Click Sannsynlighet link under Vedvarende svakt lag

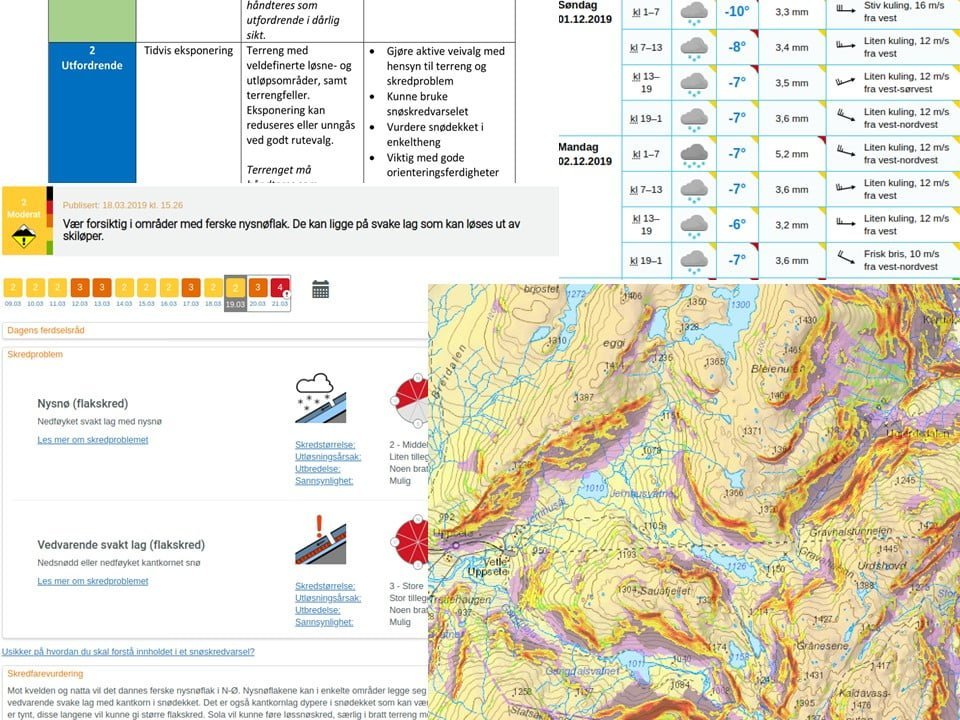coord(324,622)
